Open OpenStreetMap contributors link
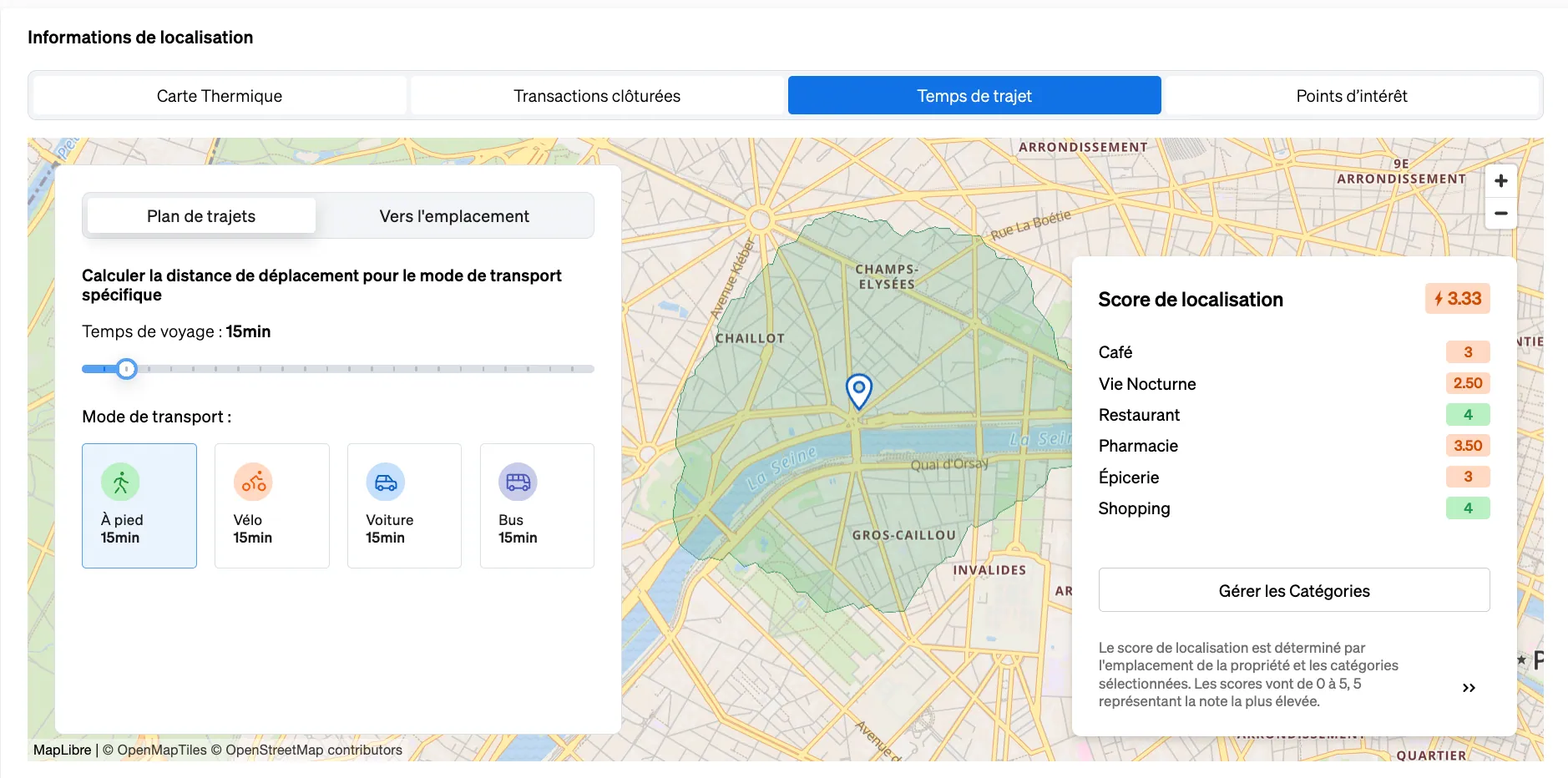 click(x=306, y=750)
